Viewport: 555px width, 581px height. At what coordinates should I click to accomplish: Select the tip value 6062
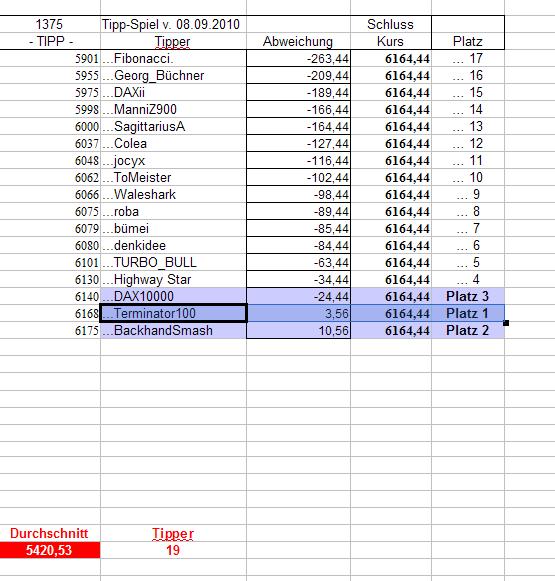point(87,177)
